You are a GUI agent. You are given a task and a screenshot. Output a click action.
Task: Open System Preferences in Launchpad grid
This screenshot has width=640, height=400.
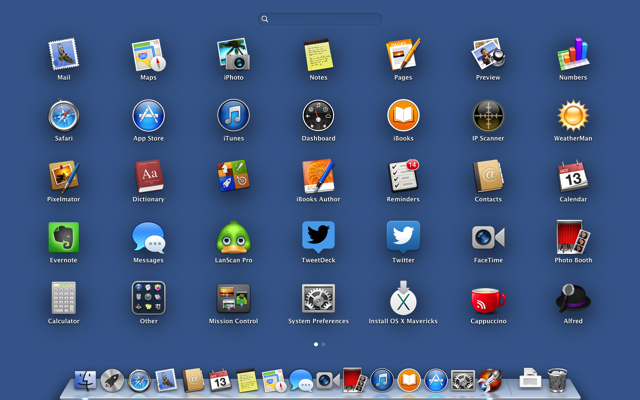[x=318, y=299]
